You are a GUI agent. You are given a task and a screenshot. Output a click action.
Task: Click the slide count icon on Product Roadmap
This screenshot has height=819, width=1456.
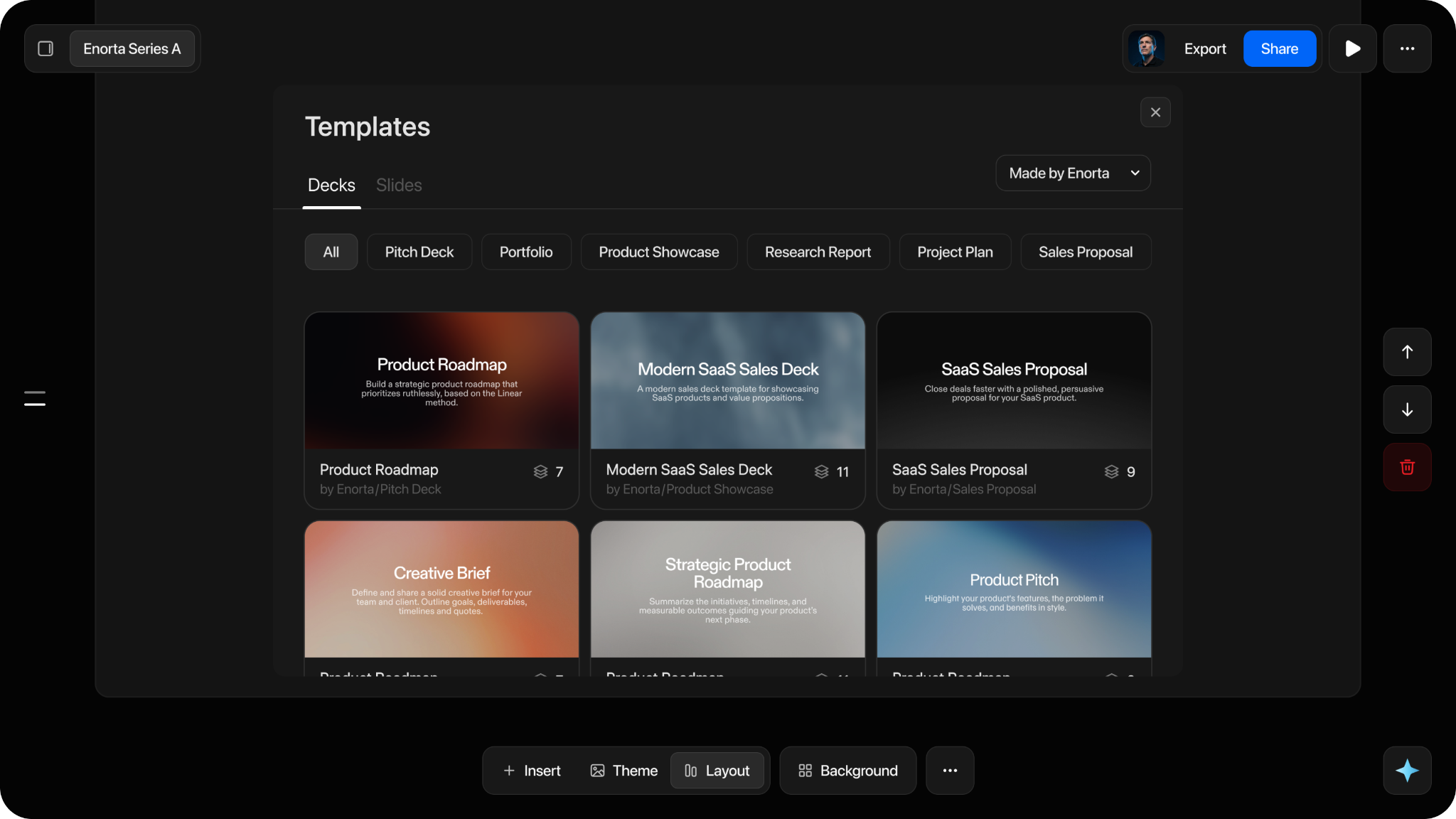[x=540, y=471]
